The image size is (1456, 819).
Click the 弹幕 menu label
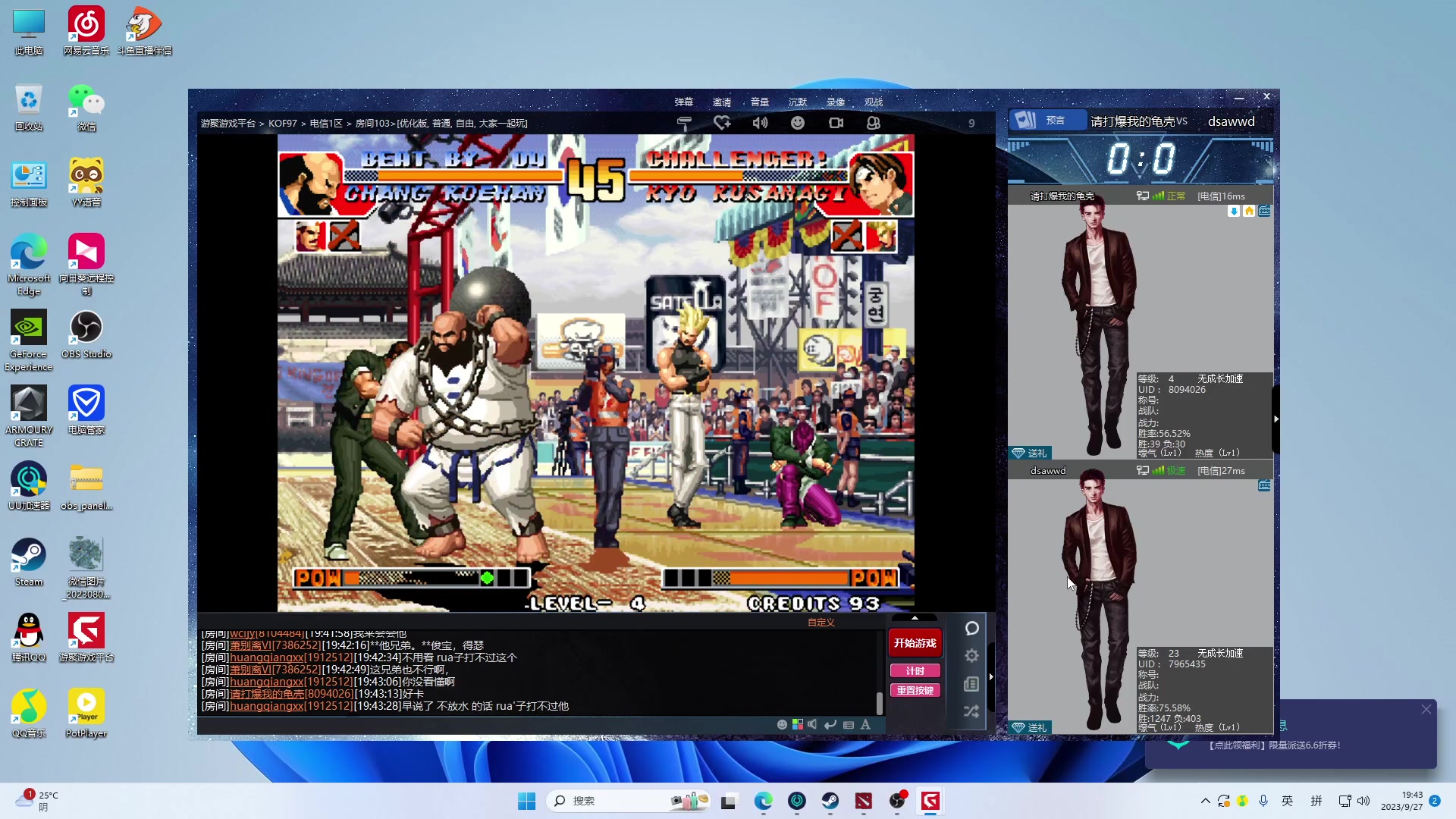tap(684, 102)
